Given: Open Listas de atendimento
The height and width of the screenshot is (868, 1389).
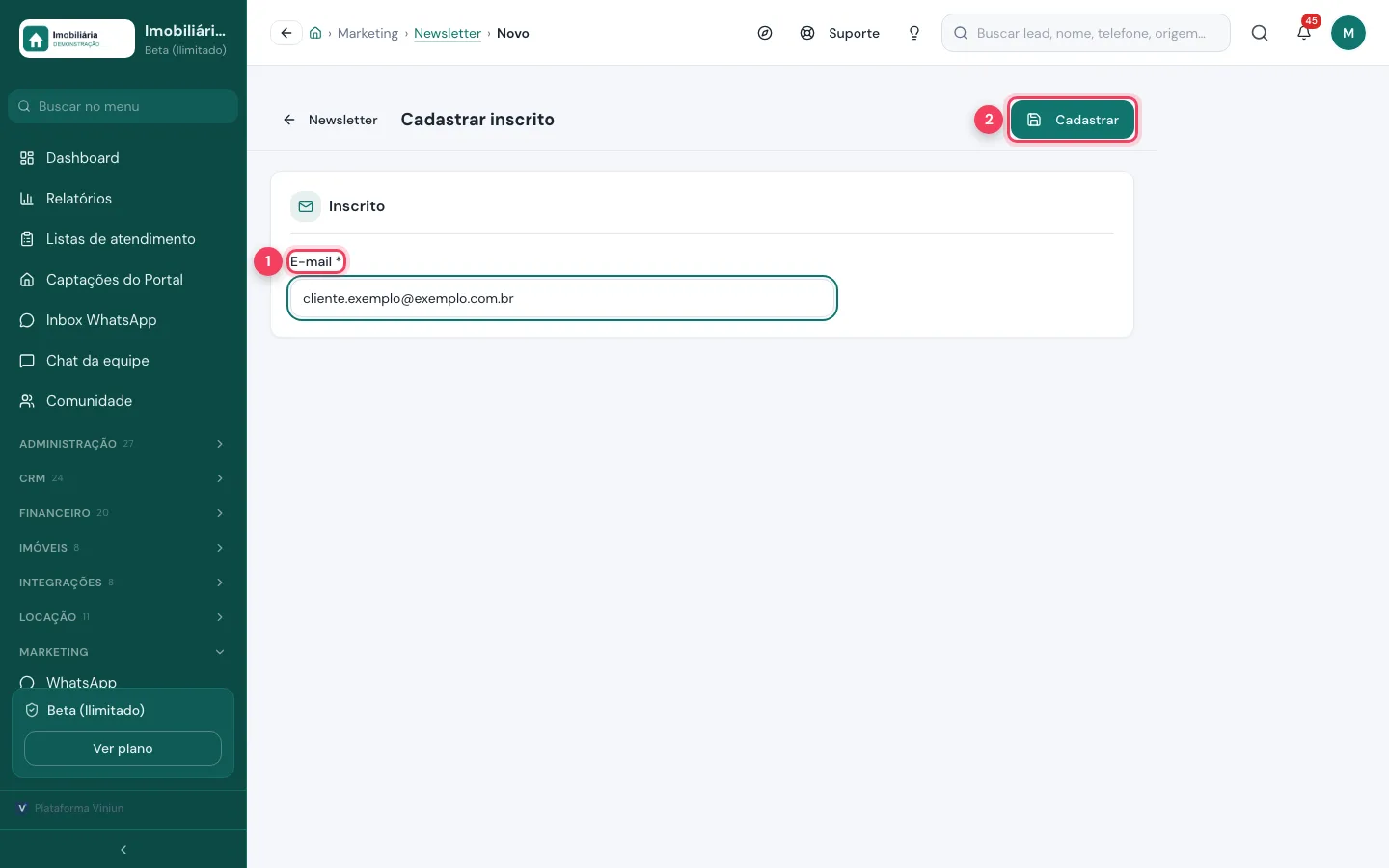Looking at the screenshot, I should coord(123,239).
